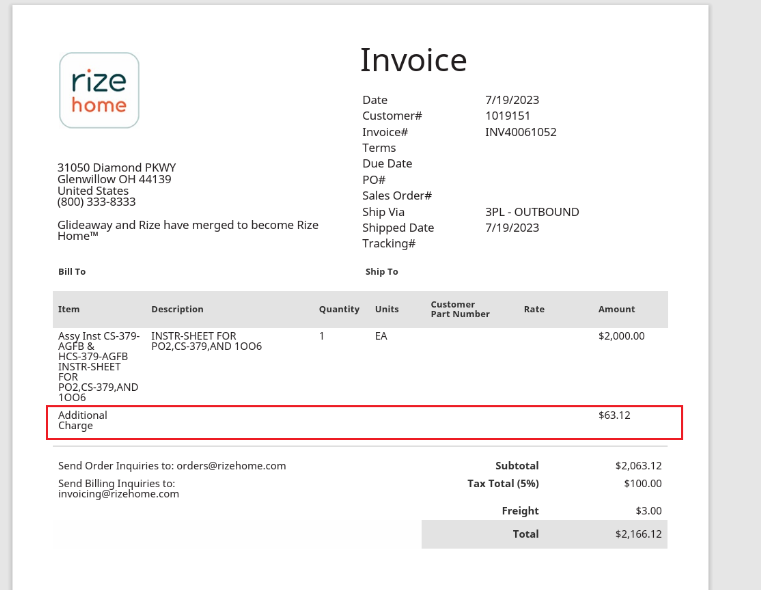
Task: Click the Item column header
Action: (68, 309)
